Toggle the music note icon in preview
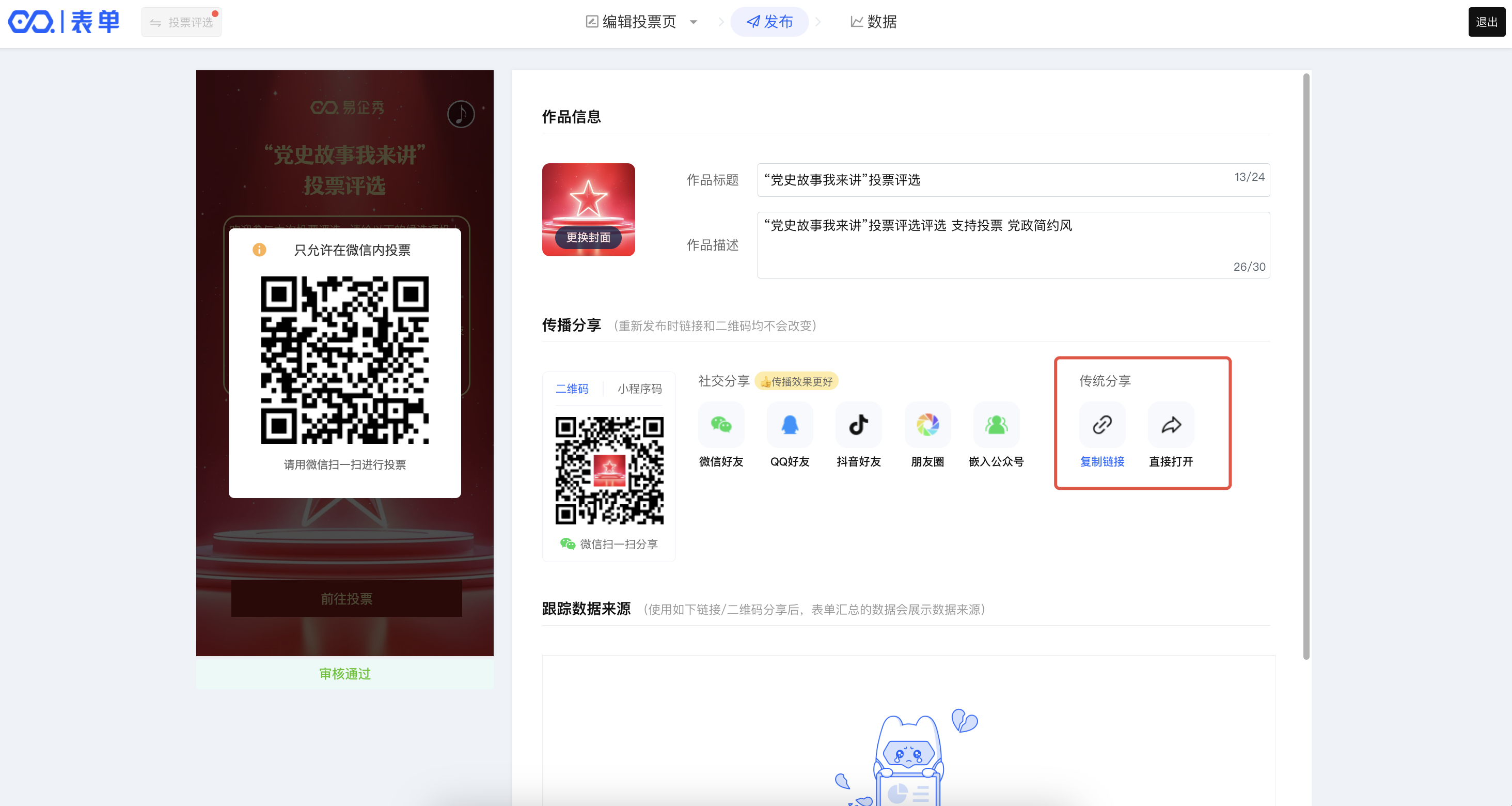 click(461, 114)
